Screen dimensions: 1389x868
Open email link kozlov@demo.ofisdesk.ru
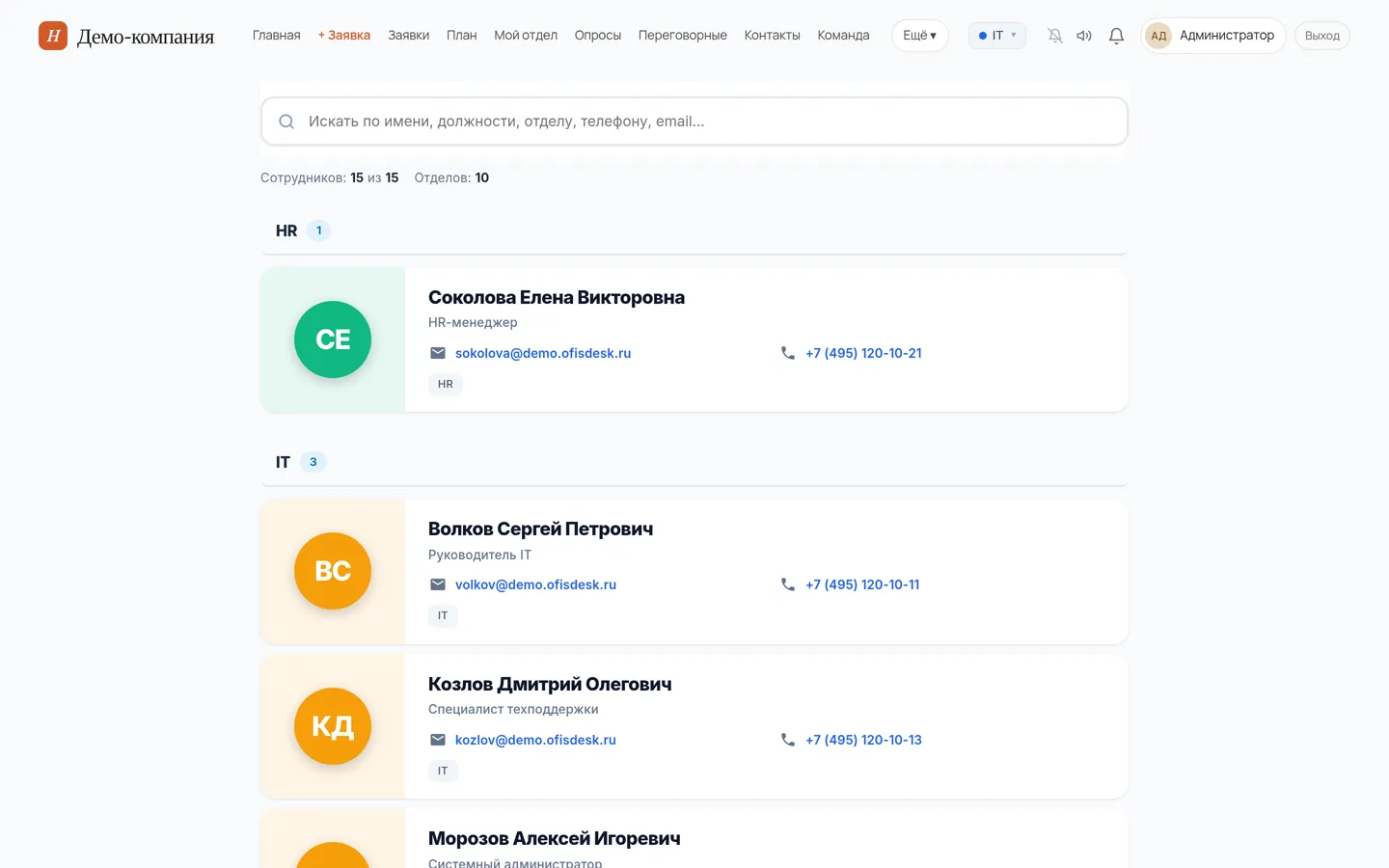click(x=535, y=740)
